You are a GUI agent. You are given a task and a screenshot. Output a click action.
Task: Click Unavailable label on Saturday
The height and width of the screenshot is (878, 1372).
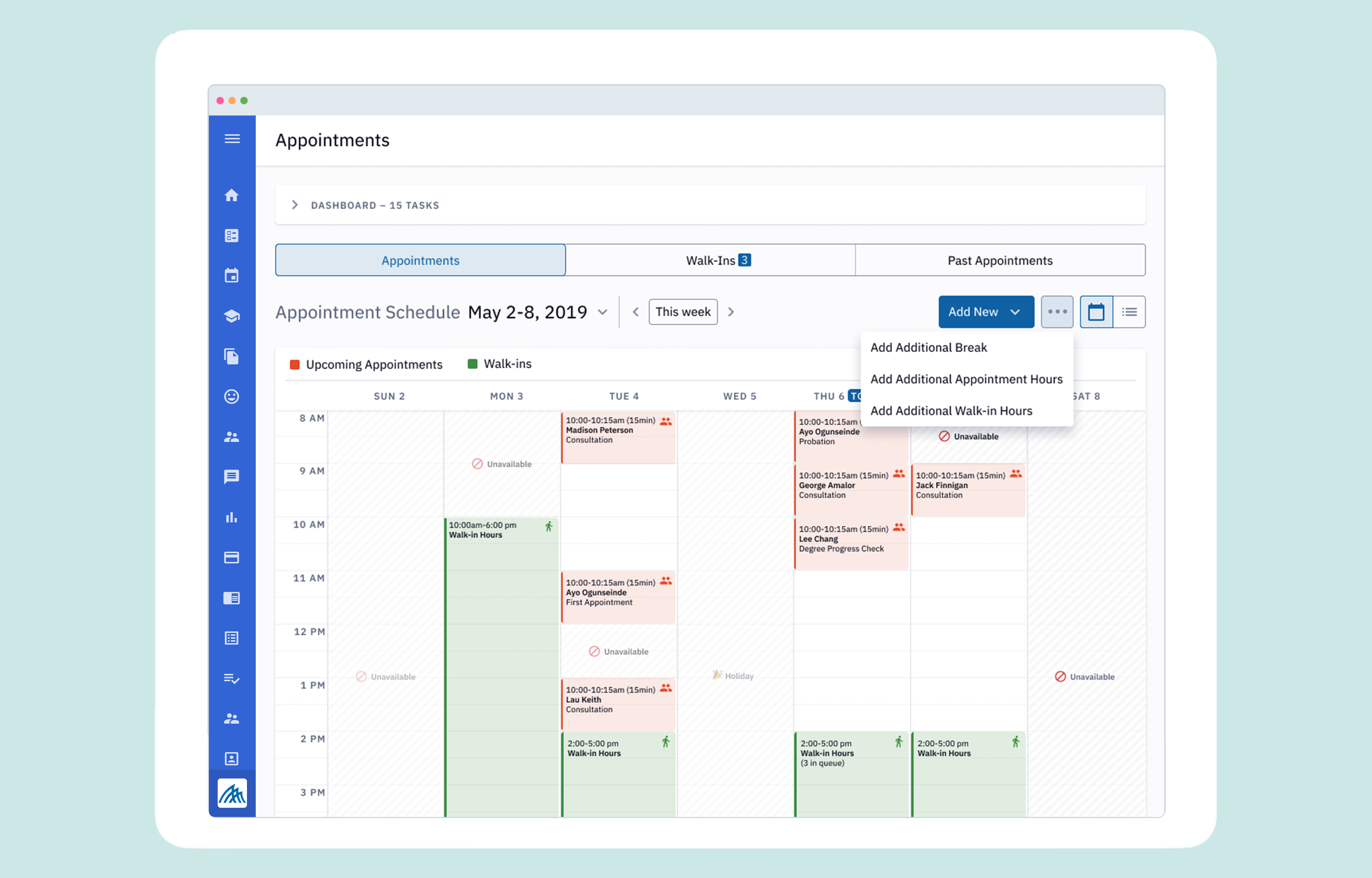(x=1084, y=677)
